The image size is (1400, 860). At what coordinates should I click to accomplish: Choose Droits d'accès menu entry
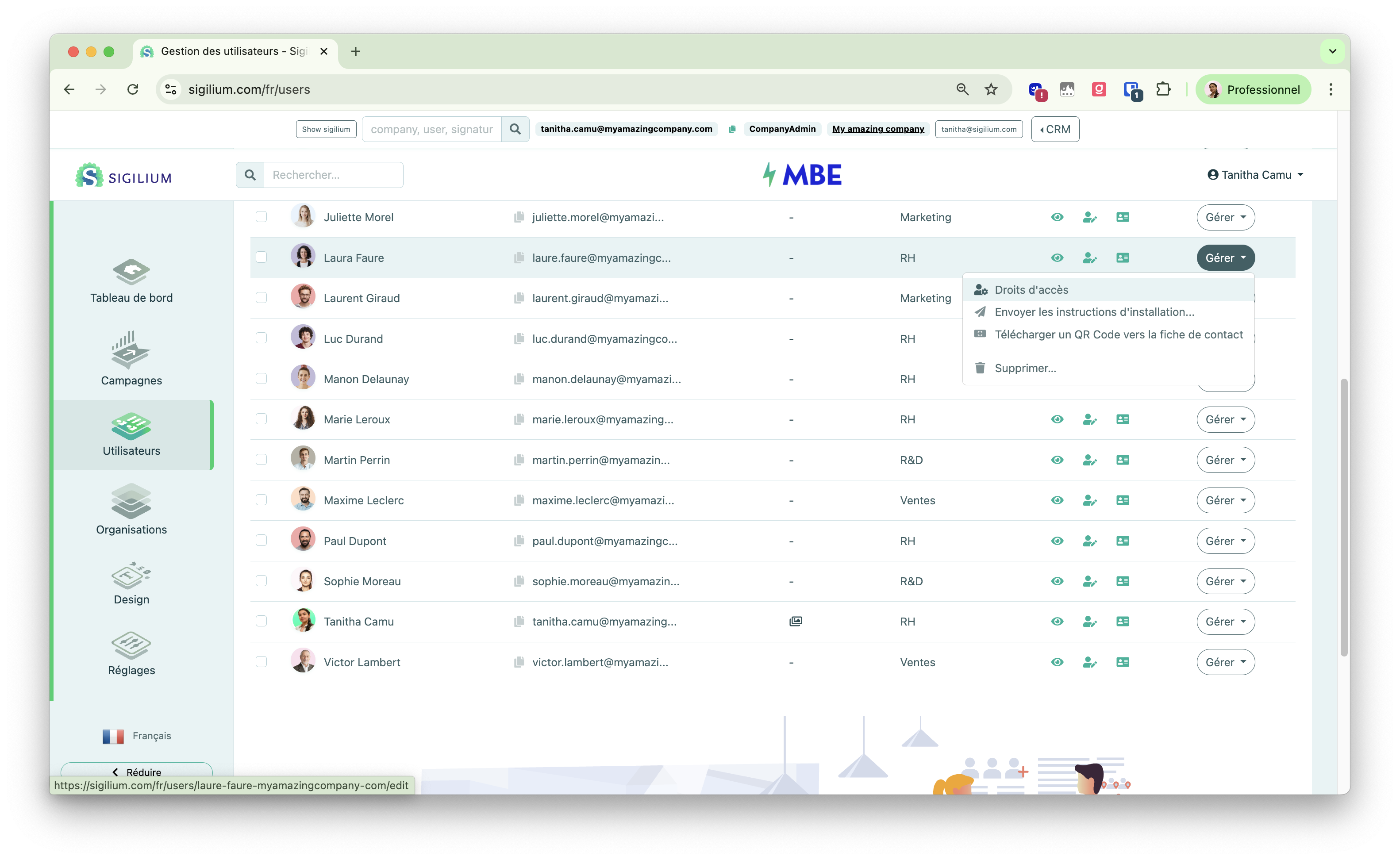point(1031,290)
